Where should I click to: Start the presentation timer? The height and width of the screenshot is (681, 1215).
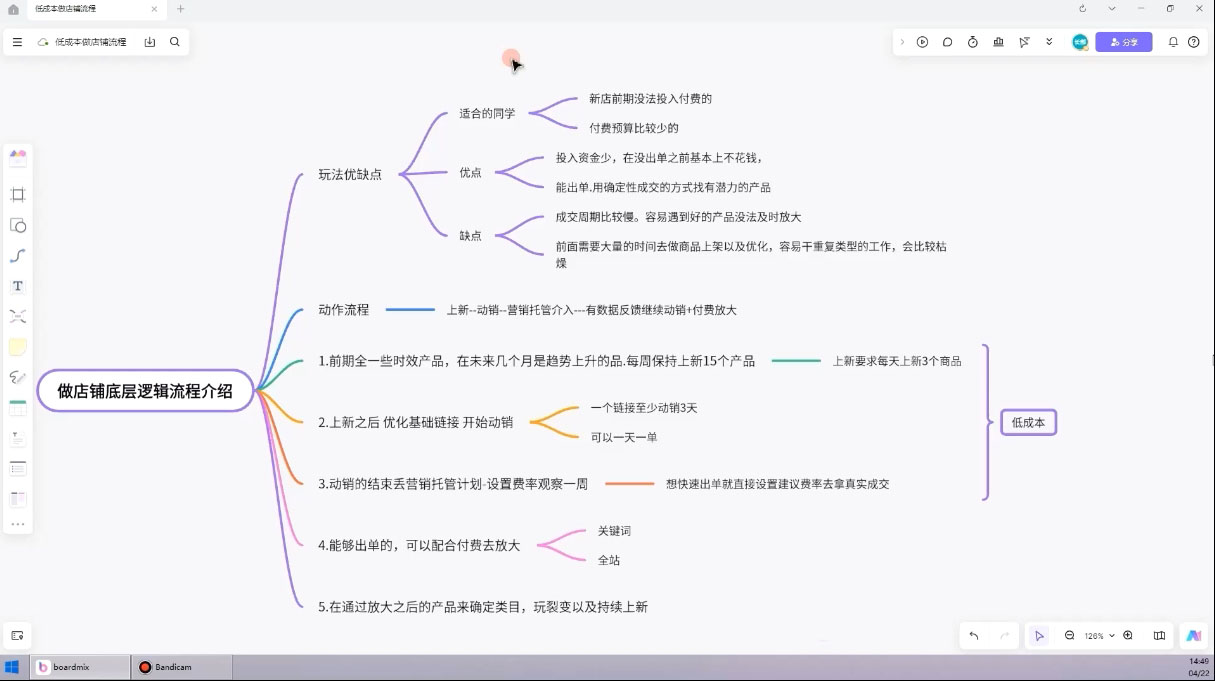[x=970, y=42]
